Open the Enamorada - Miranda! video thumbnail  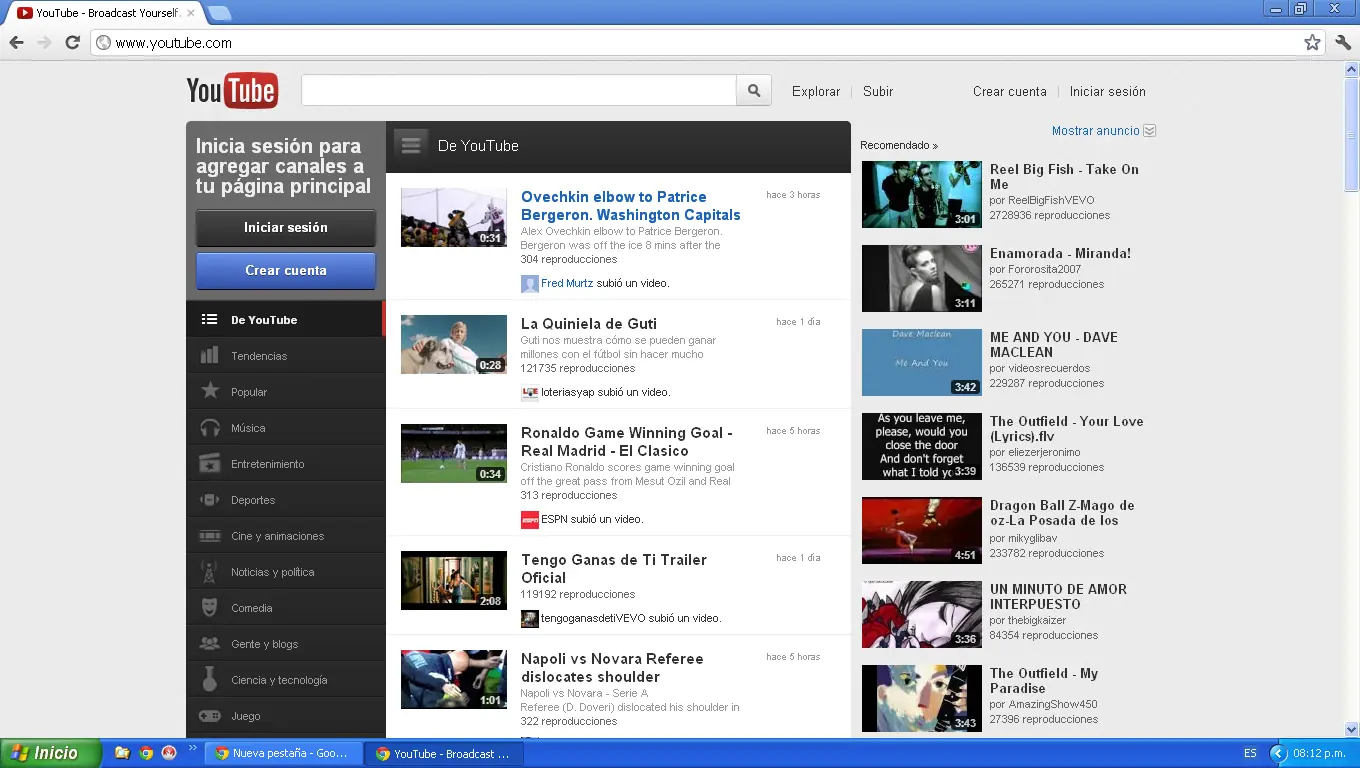pyautogui.click(x=922, y=278)
